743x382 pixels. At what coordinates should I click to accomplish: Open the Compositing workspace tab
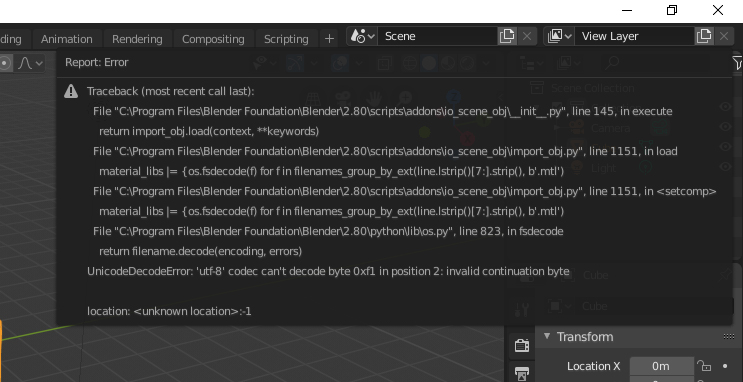(x=213, y=39)
